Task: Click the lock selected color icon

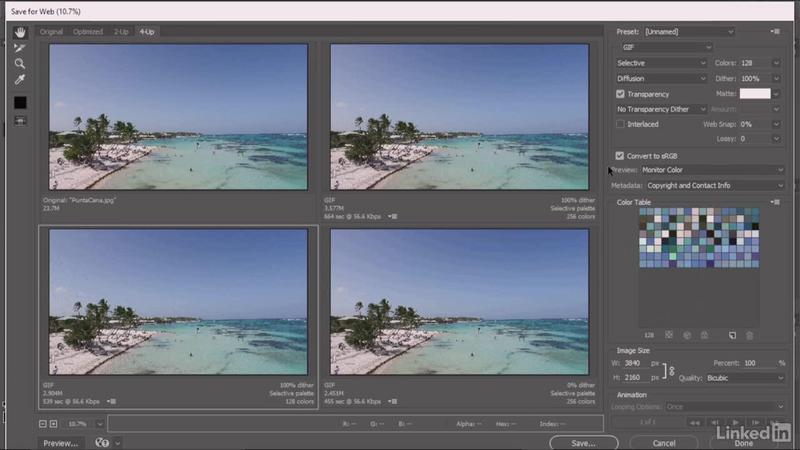Action: click(704, 335)
